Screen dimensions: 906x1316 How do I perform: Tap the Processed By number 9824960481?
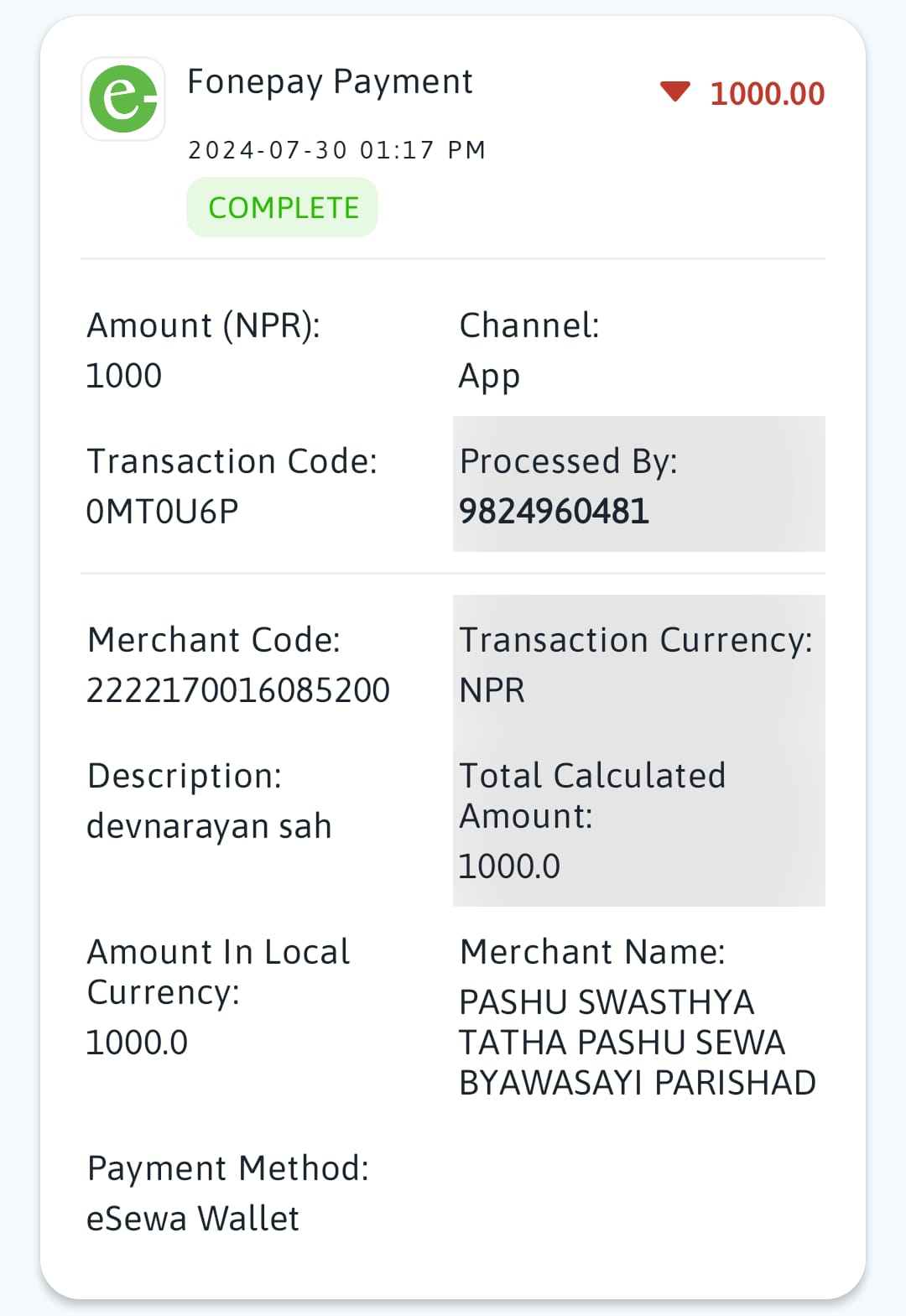(555, 512)
